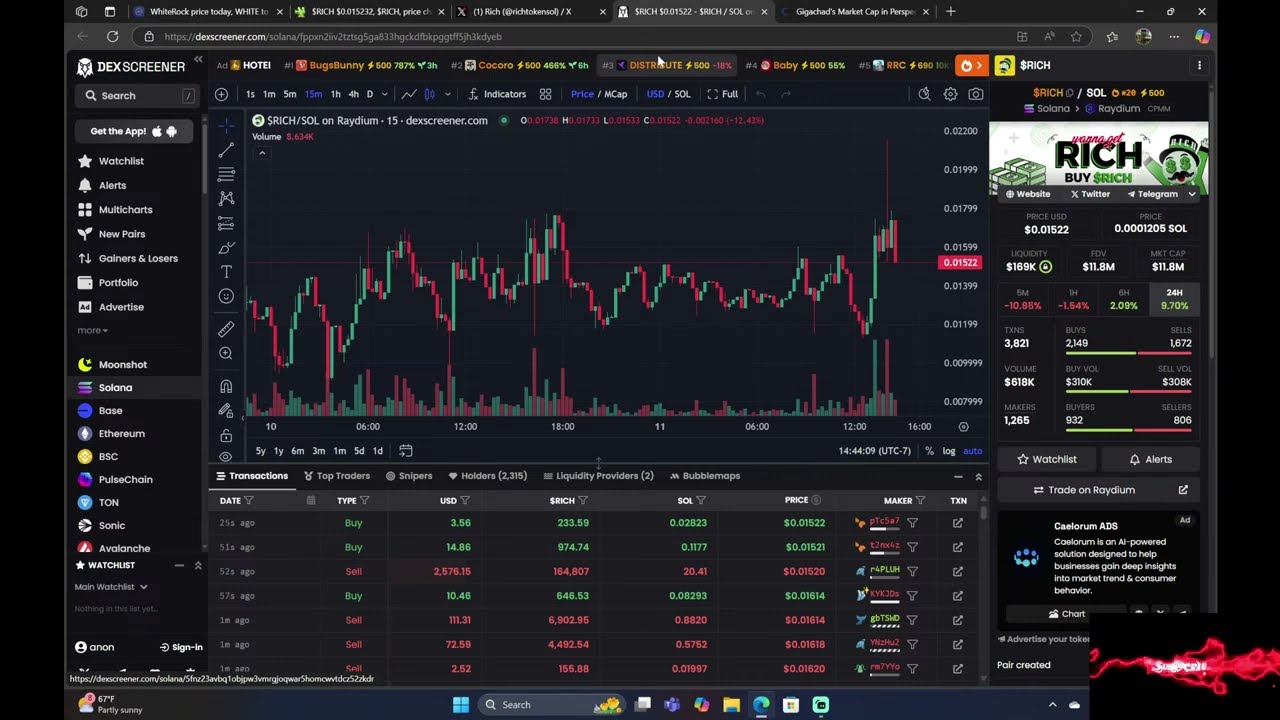Open the go-to-date calendar icon
The image size is (1280, 720).
(x=405, y=450)
